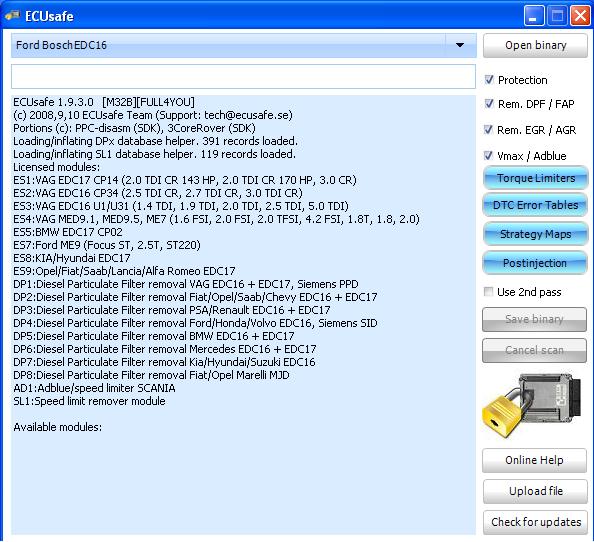594x542 pixels.
Task: Open Online Help
Action: [535, 460]
